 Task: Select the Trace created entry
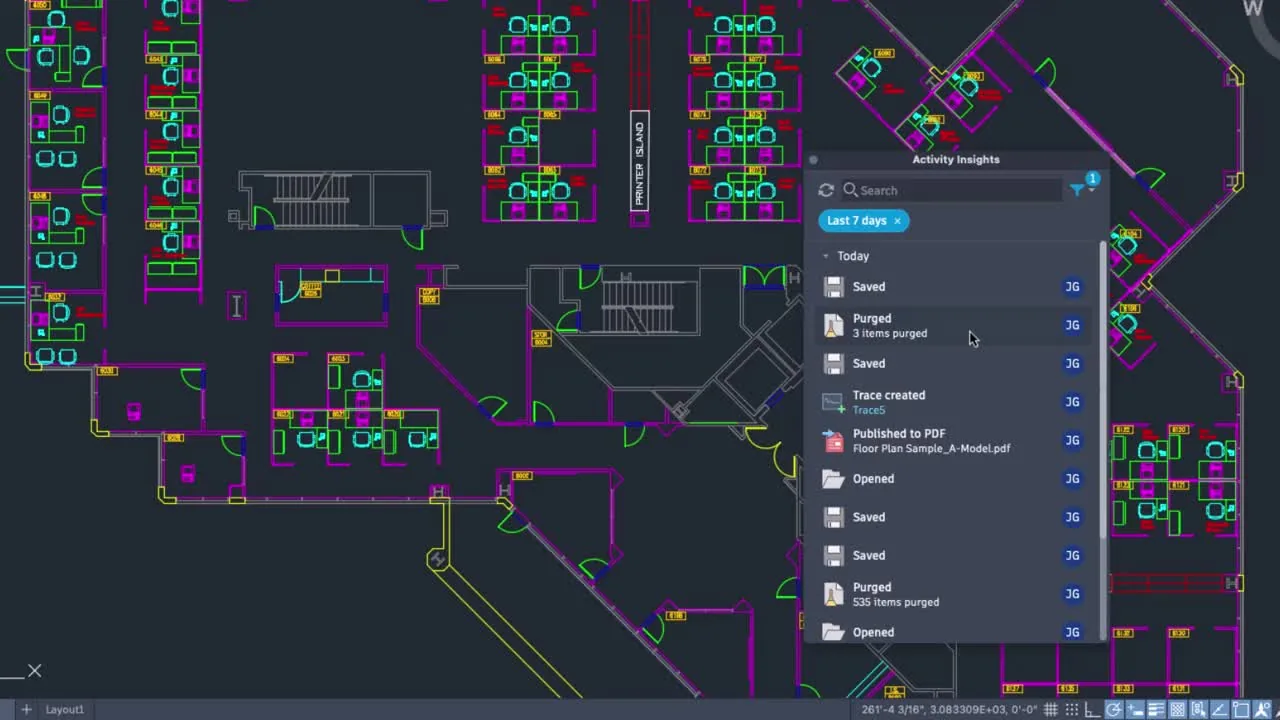(x=954, y=402)
